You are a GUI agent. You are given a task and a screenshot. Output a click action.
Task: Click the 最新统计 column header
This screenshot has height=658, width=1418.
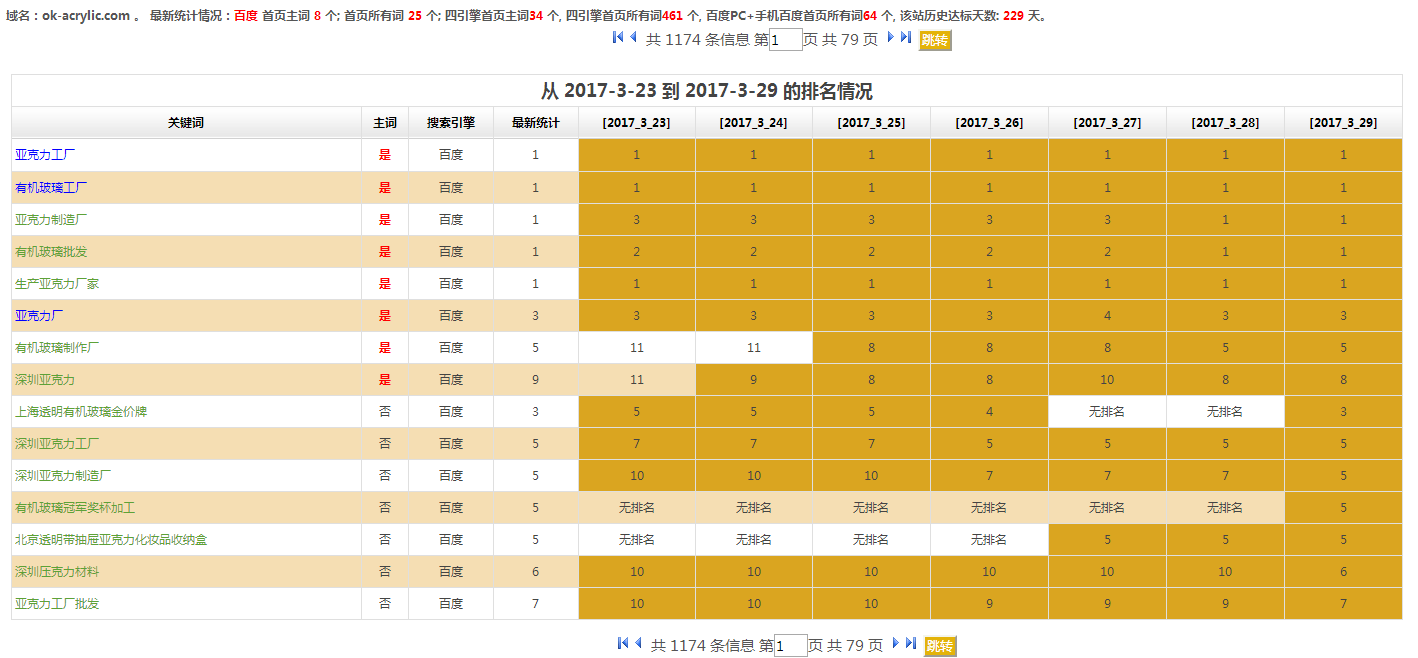535,123
